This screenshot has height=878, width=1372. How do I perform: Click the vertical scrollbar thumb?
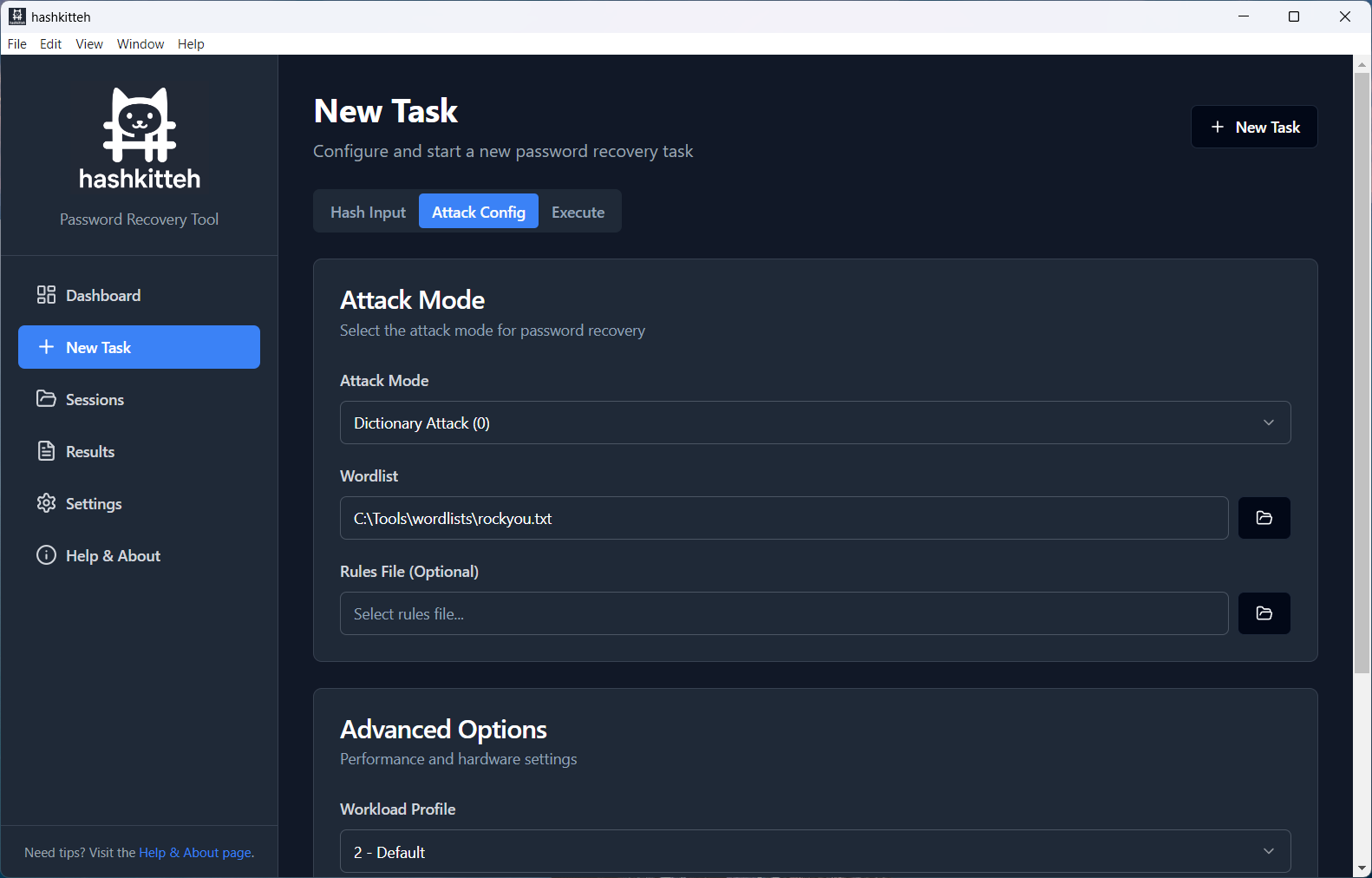pos(1362,373)
